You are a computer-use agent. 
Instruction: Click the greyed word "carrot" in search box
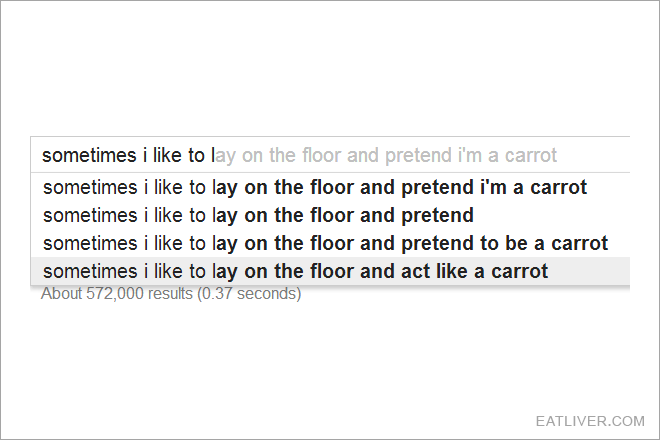point(531,156)
